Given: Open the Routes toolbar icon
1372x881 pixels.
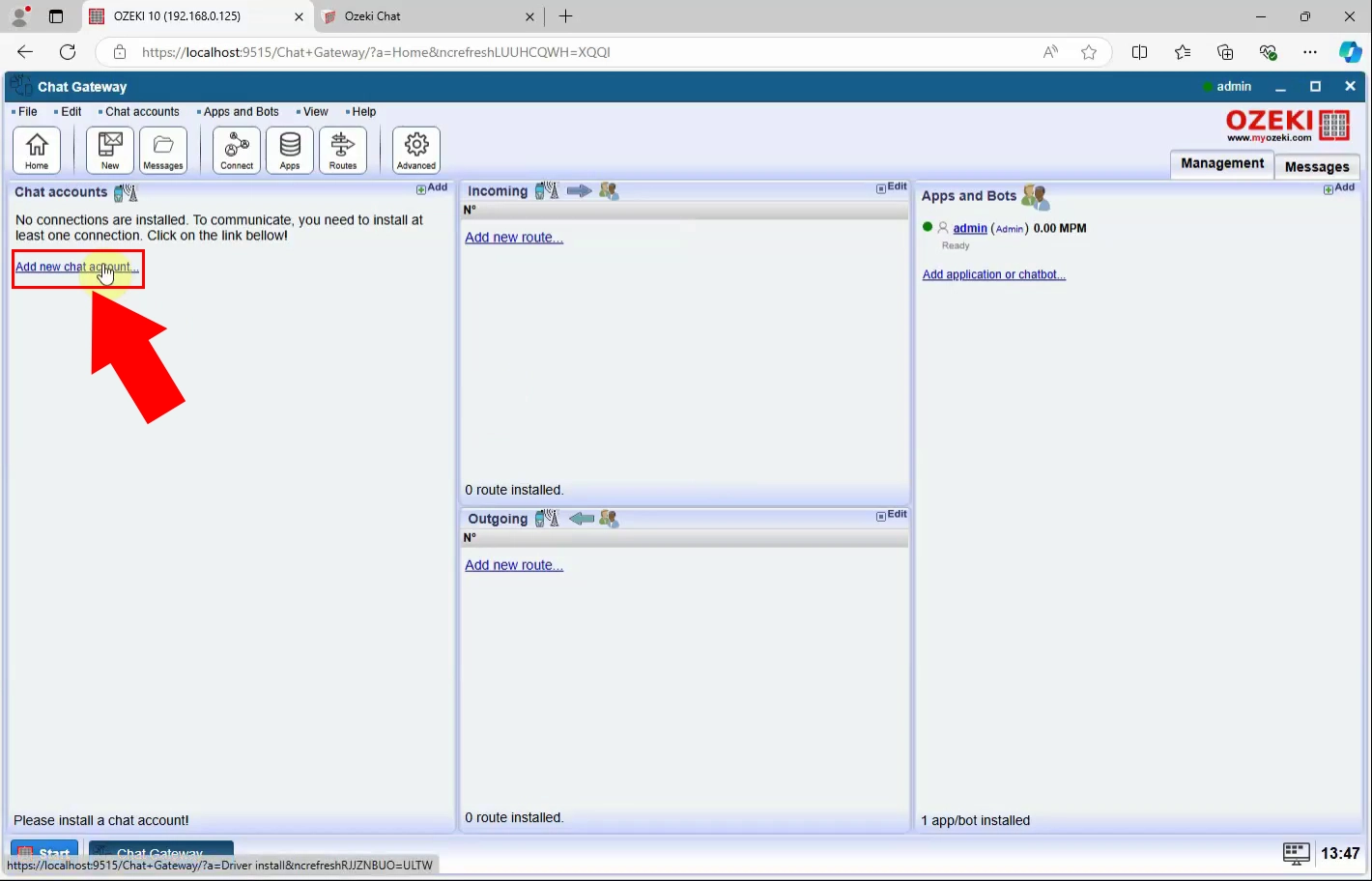Looking at the screenshot, I should [343, 151].
